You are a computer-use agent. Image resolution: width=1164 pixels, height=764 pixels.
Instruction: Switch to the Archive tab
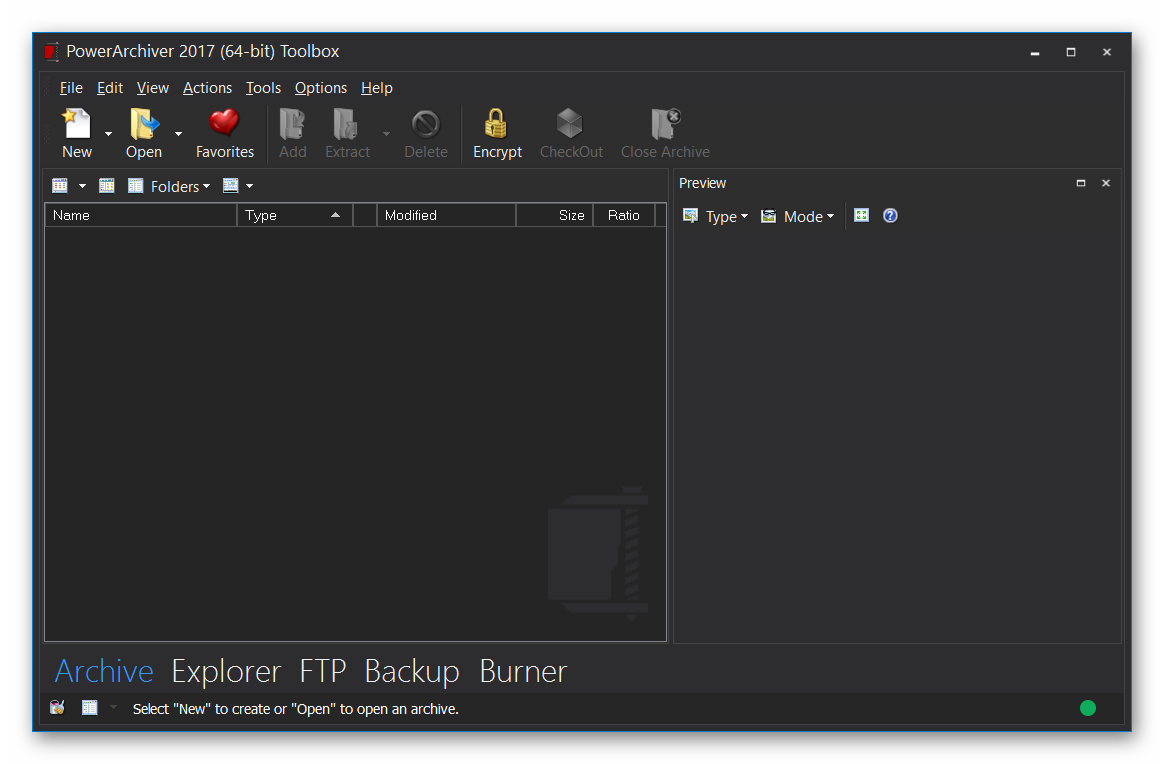(x=104, y=671)
